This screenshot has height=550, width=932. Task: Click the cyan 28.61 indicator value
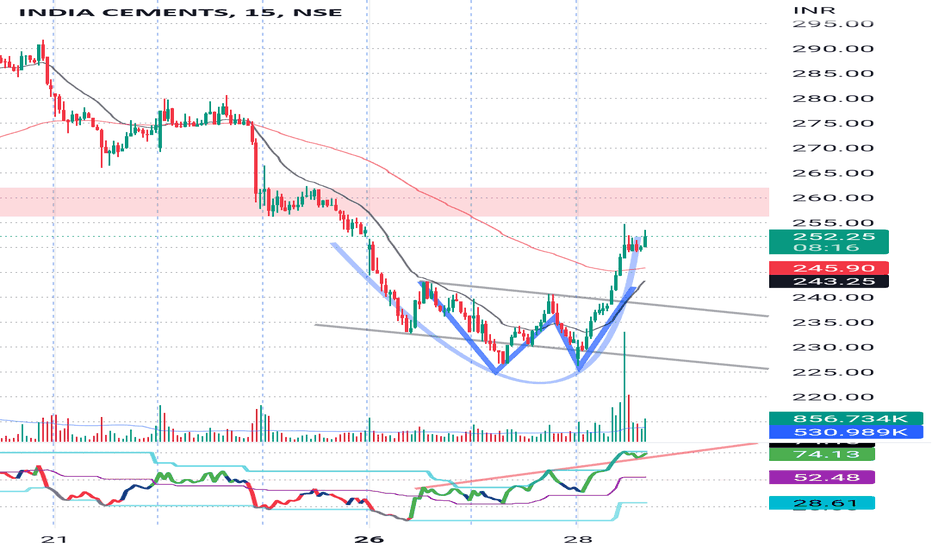[x=821, y=503]
